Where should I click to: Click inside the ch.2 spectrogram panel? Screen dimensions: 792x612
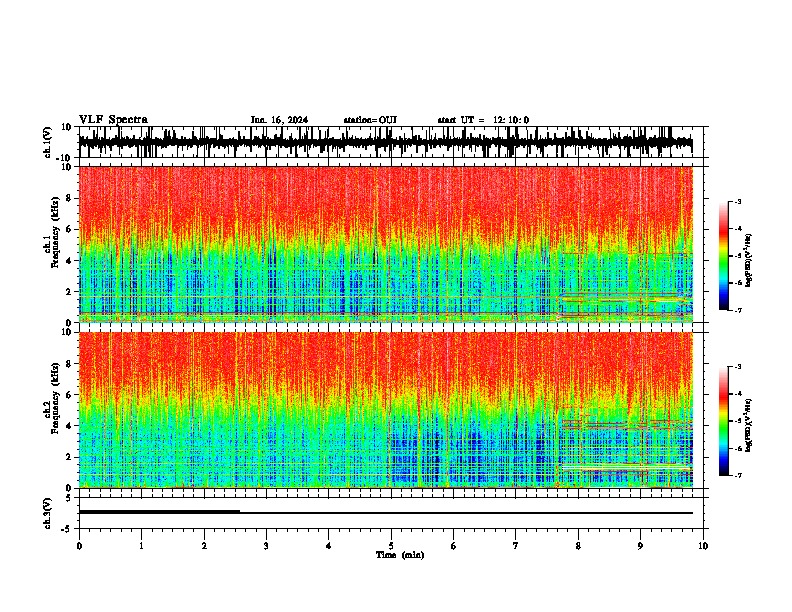[385, 410]
